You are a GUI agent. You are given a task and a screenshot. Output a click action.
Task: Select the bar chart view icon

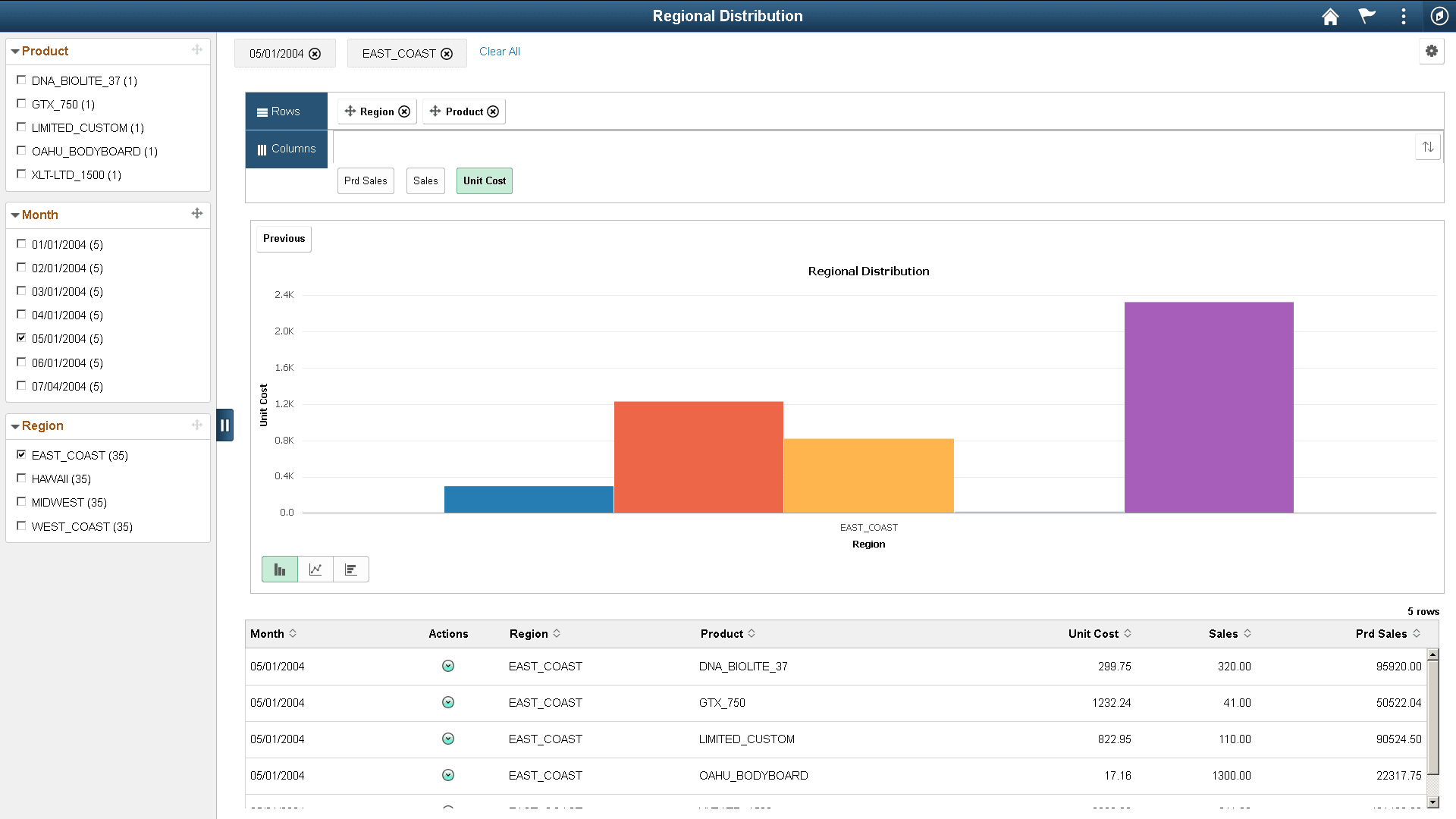point(279,569)
